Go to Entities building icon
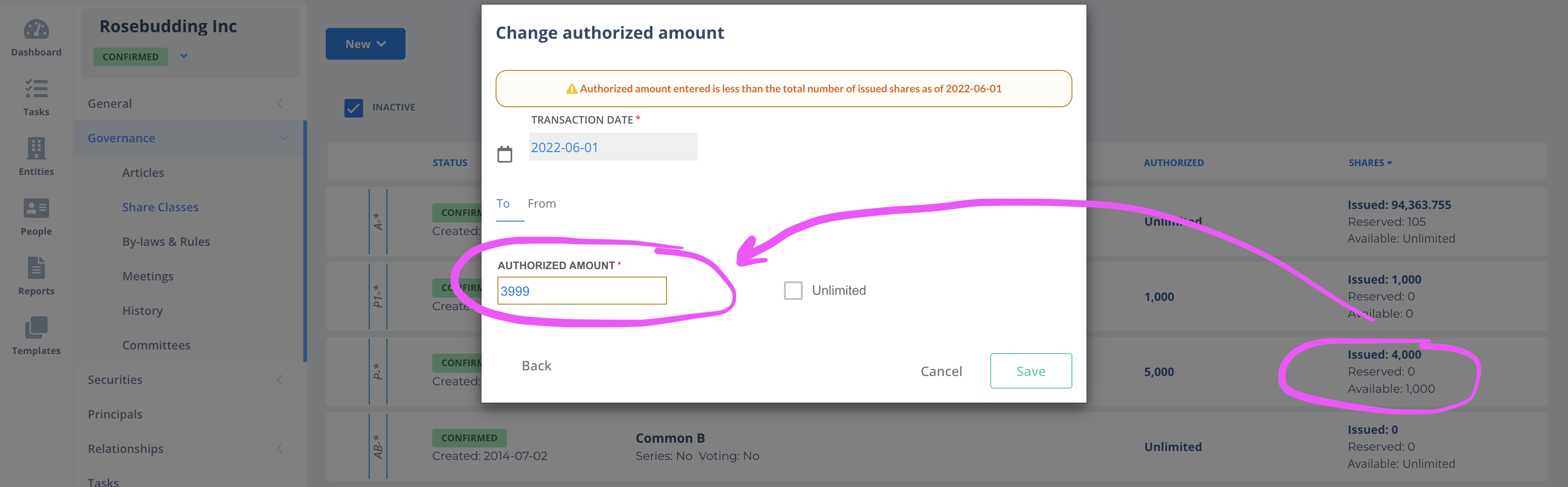Image resolution: width=1568 pixels, height=487 pixels. coord(36,148)
